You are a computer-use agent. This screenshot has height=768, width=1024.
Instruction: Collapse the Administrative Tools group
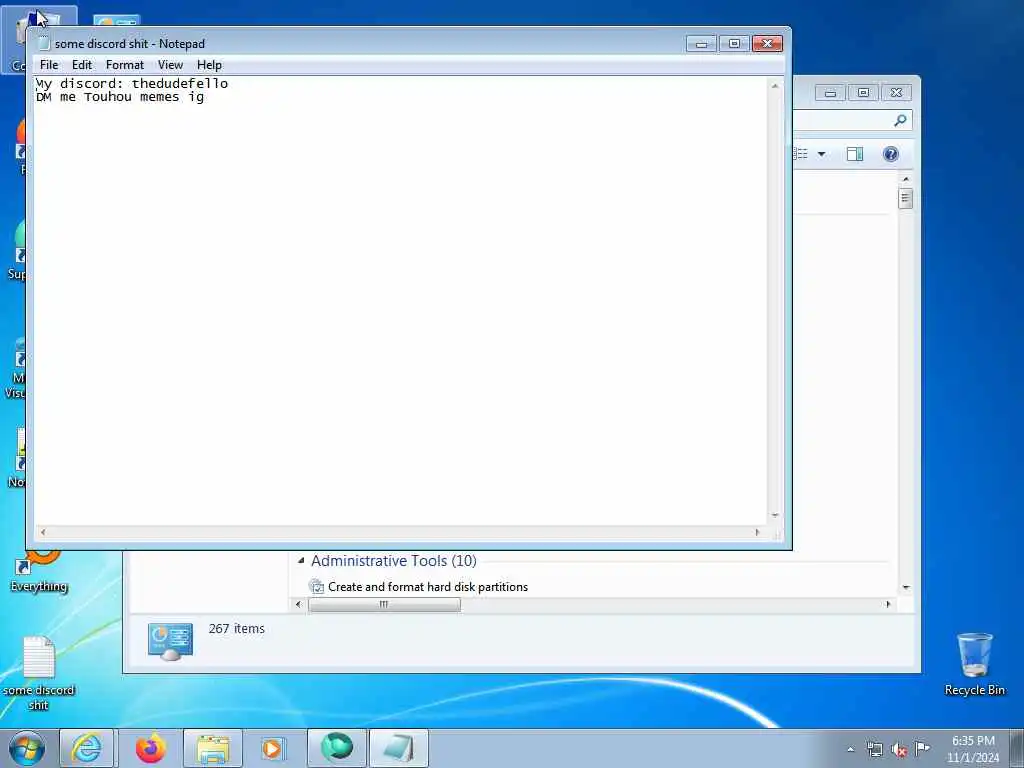coord(301,560)
